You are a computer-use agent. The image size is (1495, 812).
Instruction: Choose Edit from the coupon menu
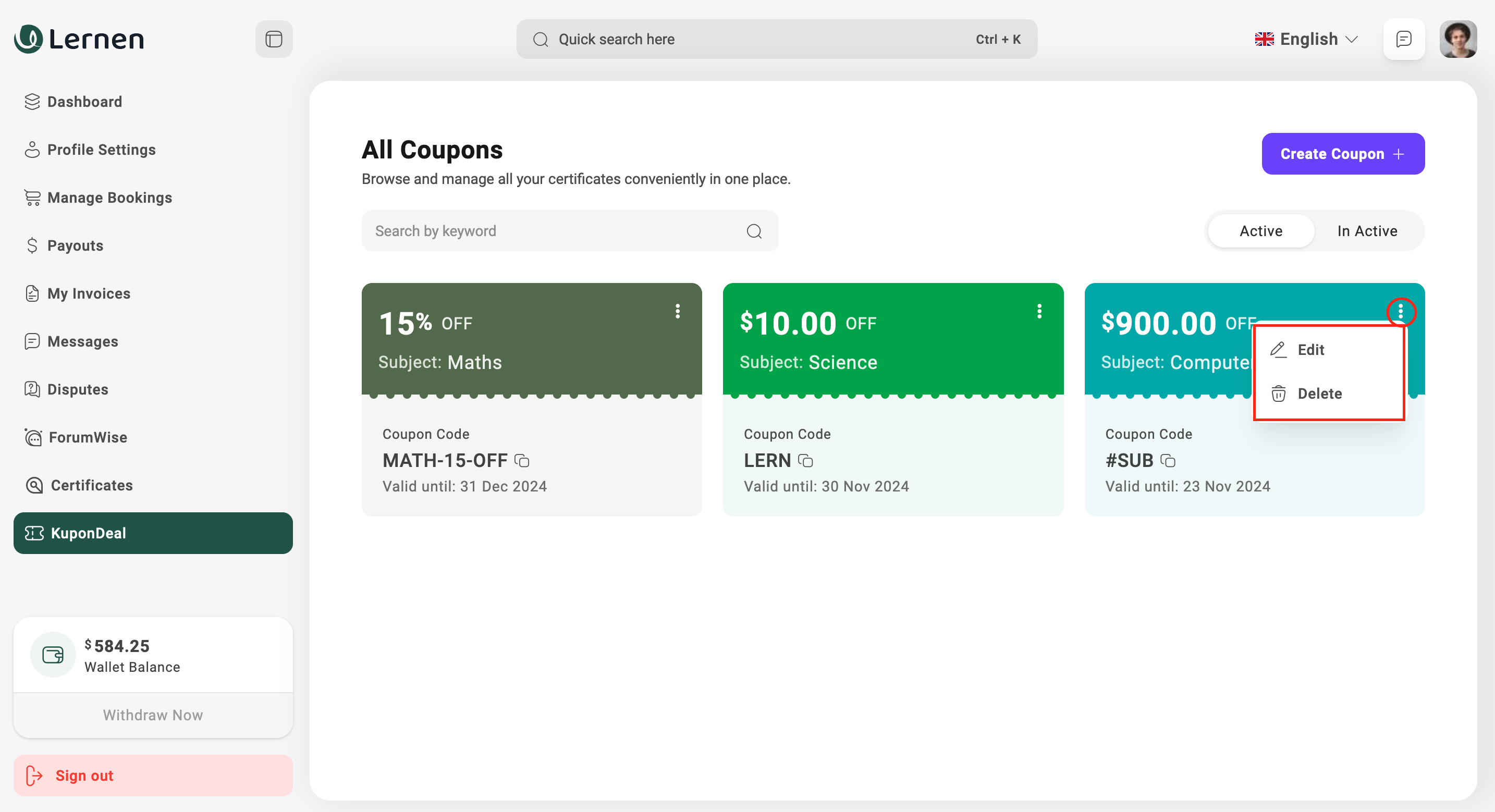(x=1310, y=349)
